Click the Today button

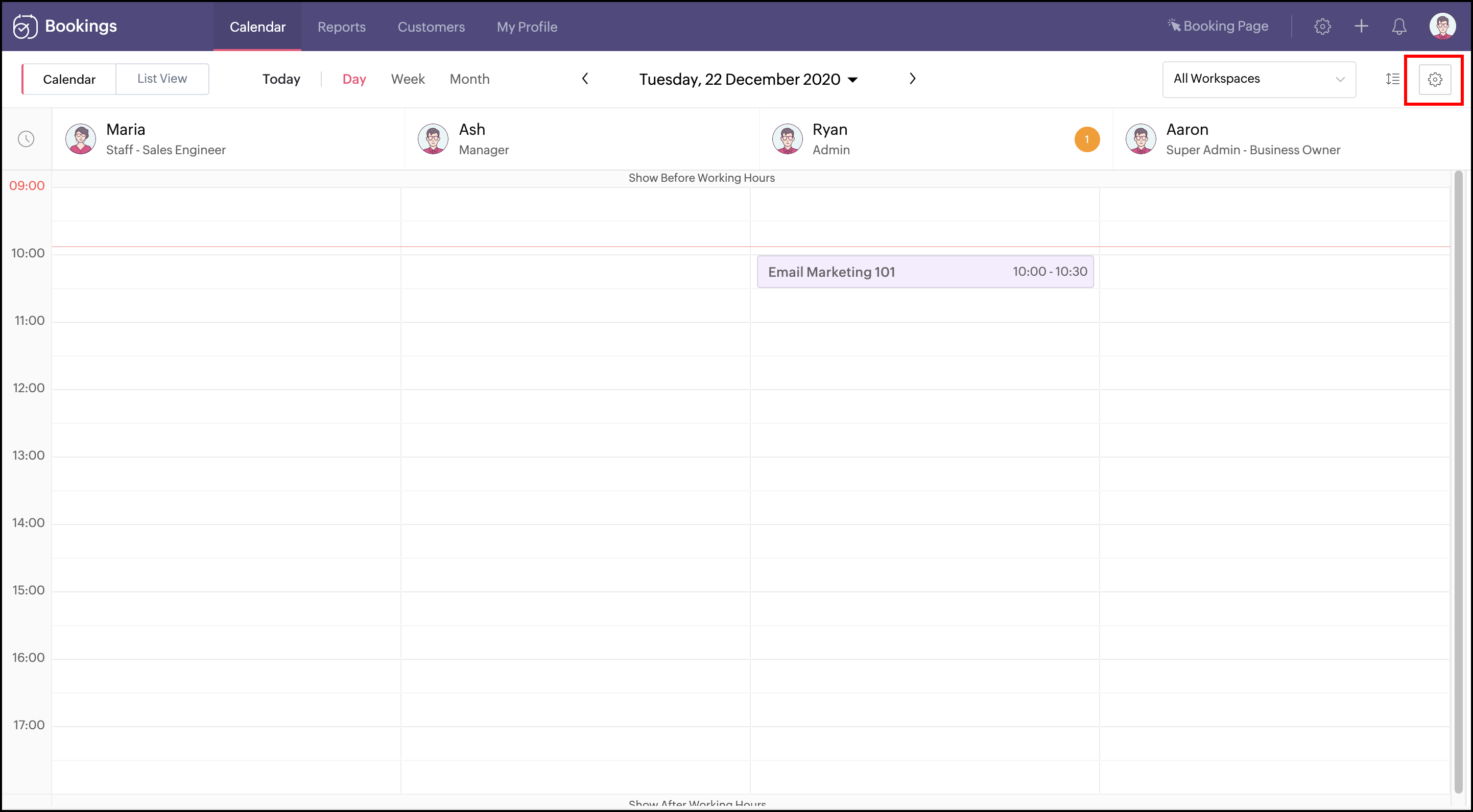(x=281, y=79)
